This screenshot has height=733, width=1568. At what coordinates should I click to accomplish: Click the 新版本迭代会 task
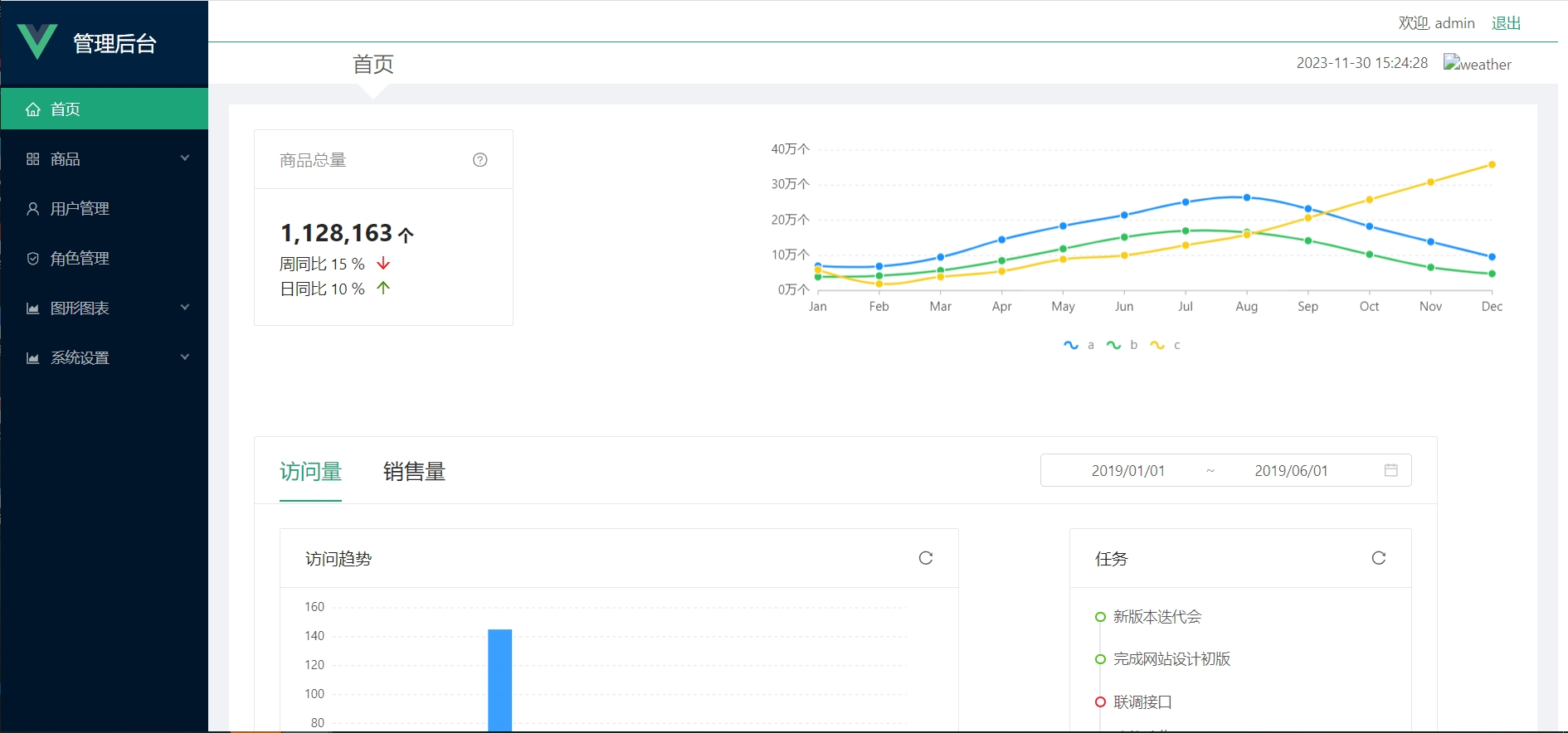[1157, 617]
